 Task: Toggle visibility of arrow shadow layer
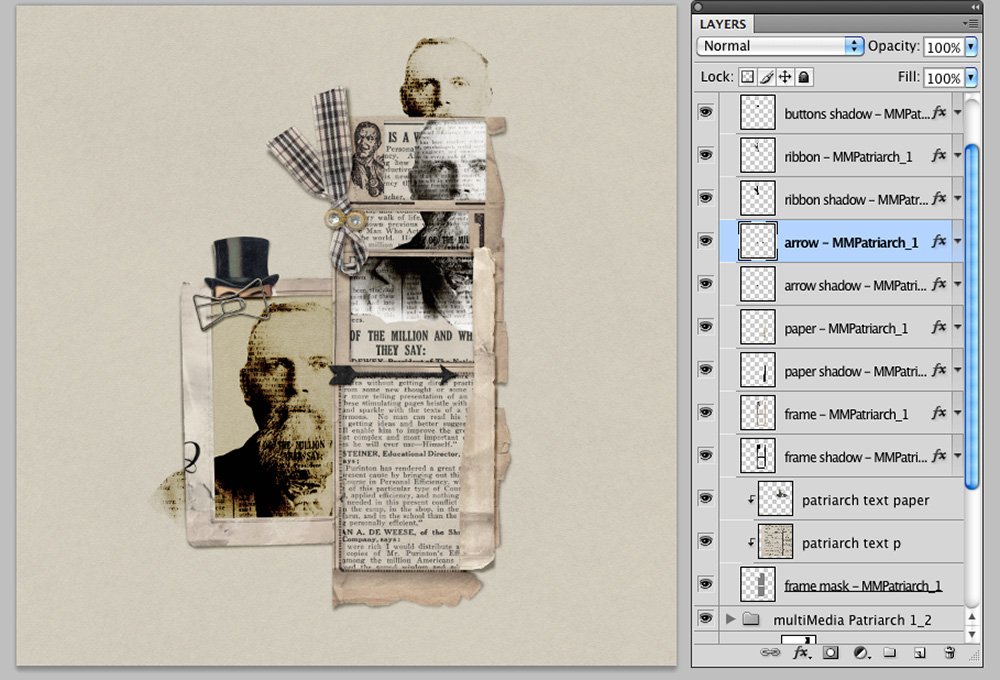[705, 283]
